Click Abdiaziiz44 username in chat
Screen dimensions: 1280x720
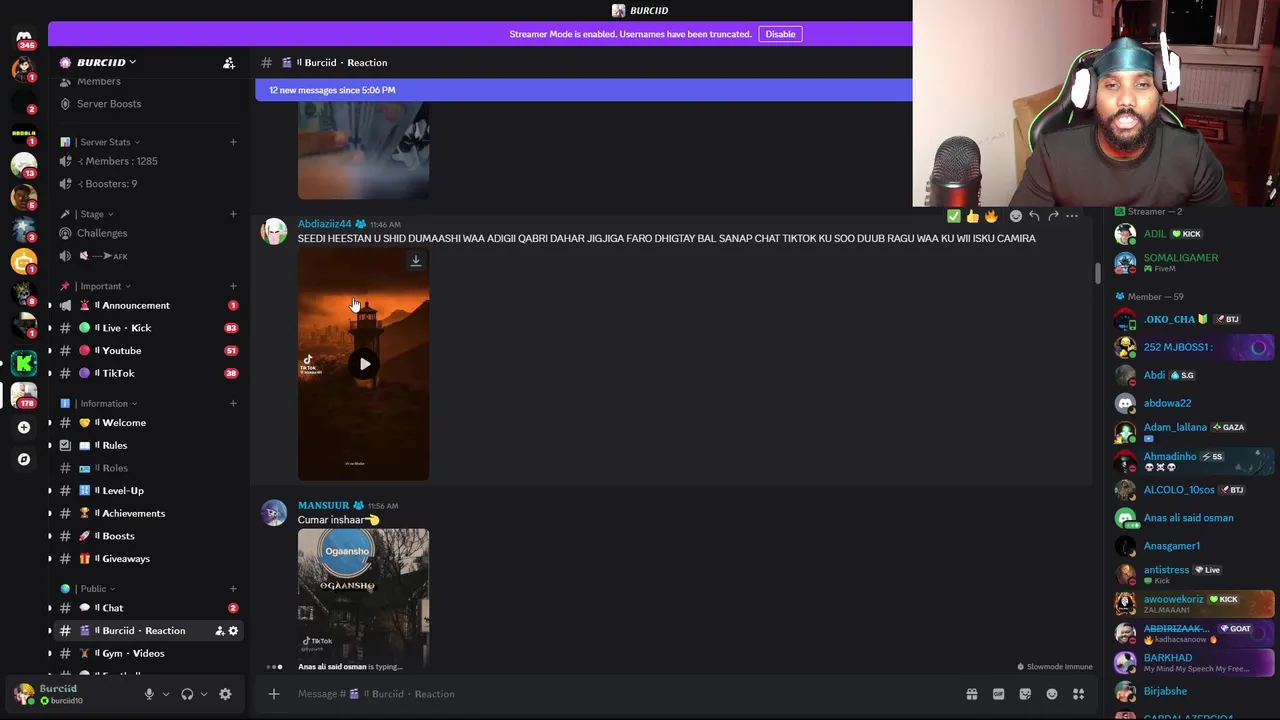coord(324,224)
